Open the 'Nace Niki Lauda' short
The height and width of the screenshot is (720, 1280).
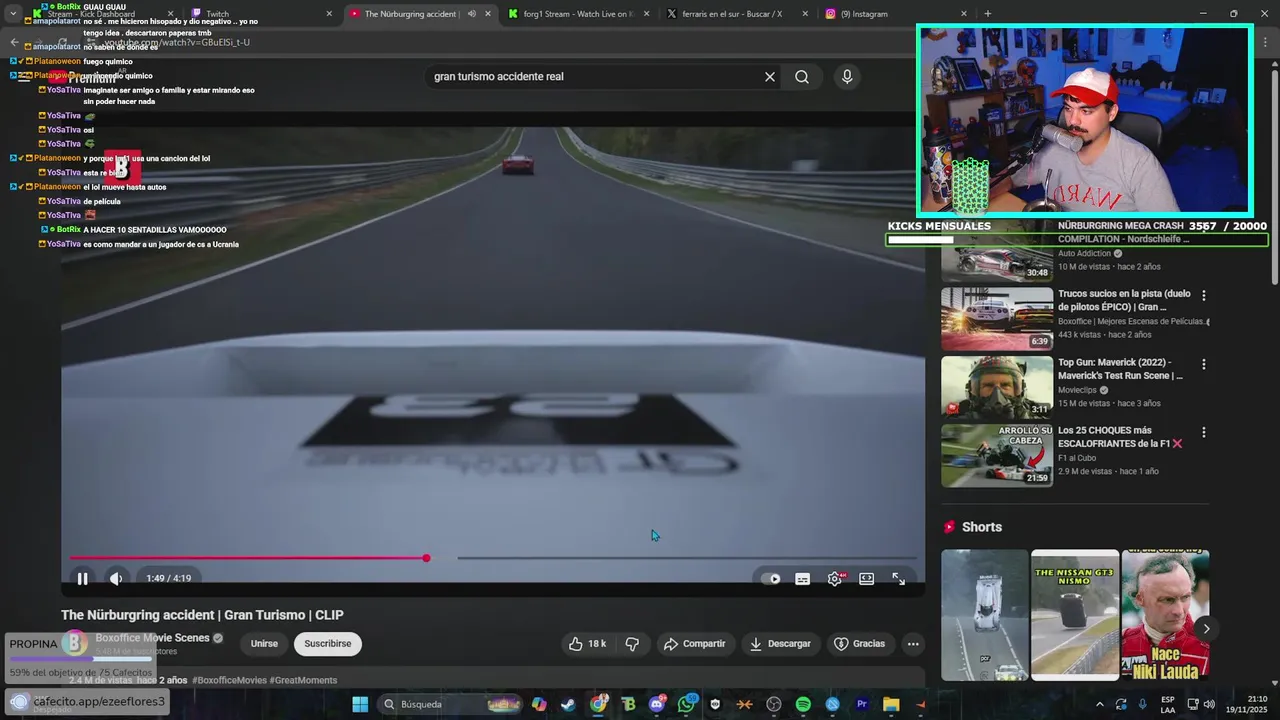(1165, 615)
